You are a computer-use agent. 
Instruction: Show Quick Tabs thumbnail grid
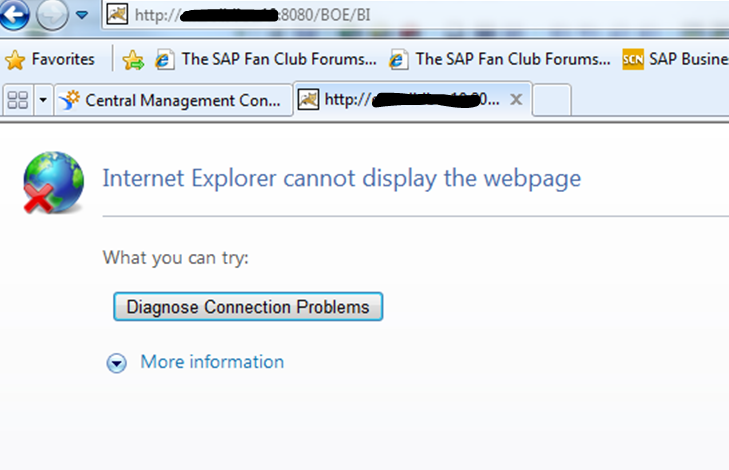(x=18, y=100)
